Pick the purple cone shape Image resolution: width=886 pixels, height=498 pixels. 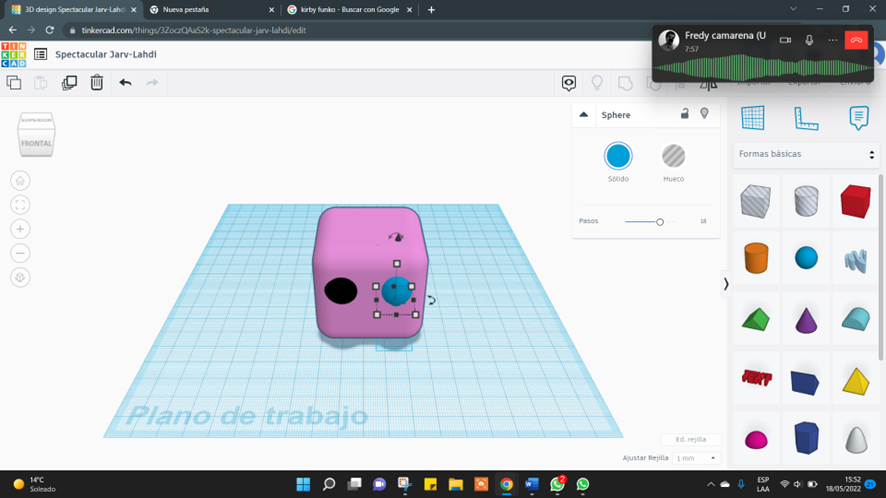[x=806, y=319]
